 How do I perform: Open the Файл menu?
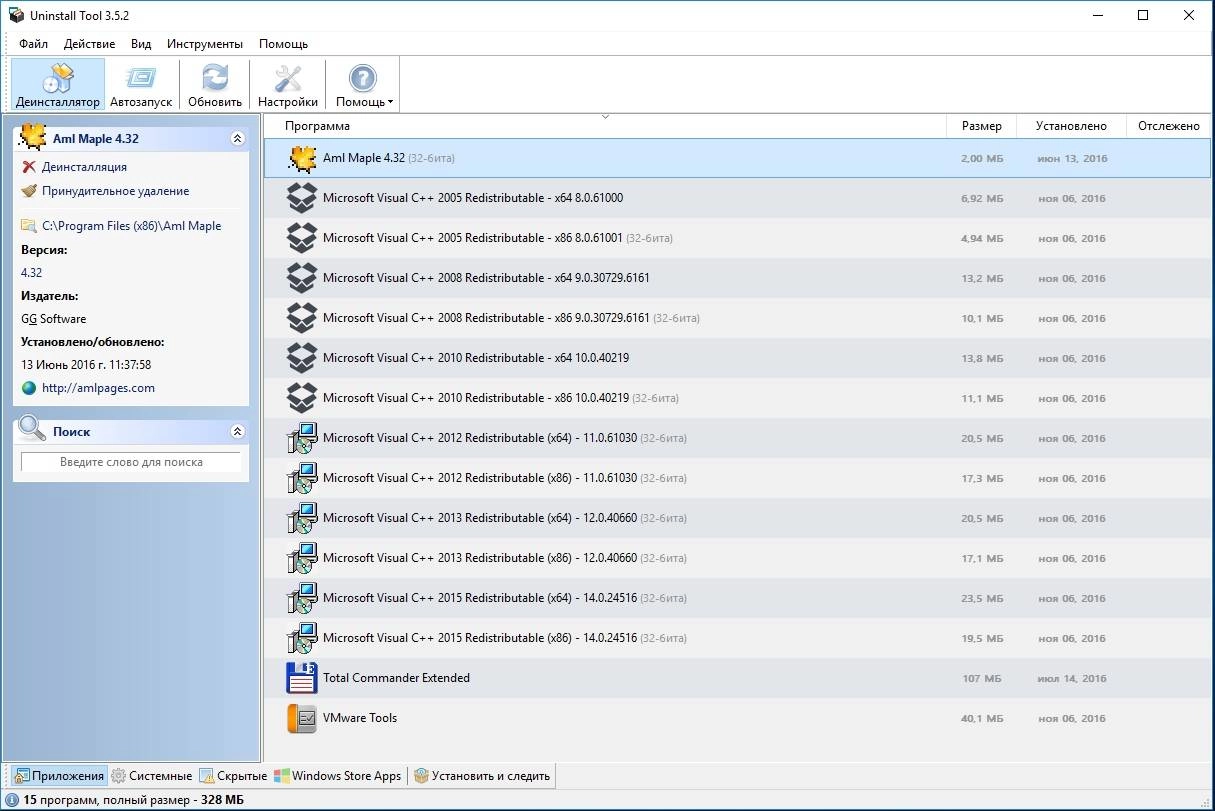point(33,44)
